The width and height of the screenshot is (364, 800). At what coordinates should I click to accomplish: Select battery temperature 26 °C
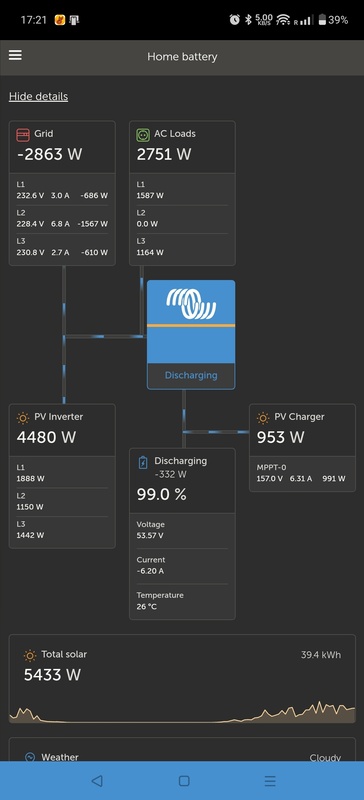147,607
